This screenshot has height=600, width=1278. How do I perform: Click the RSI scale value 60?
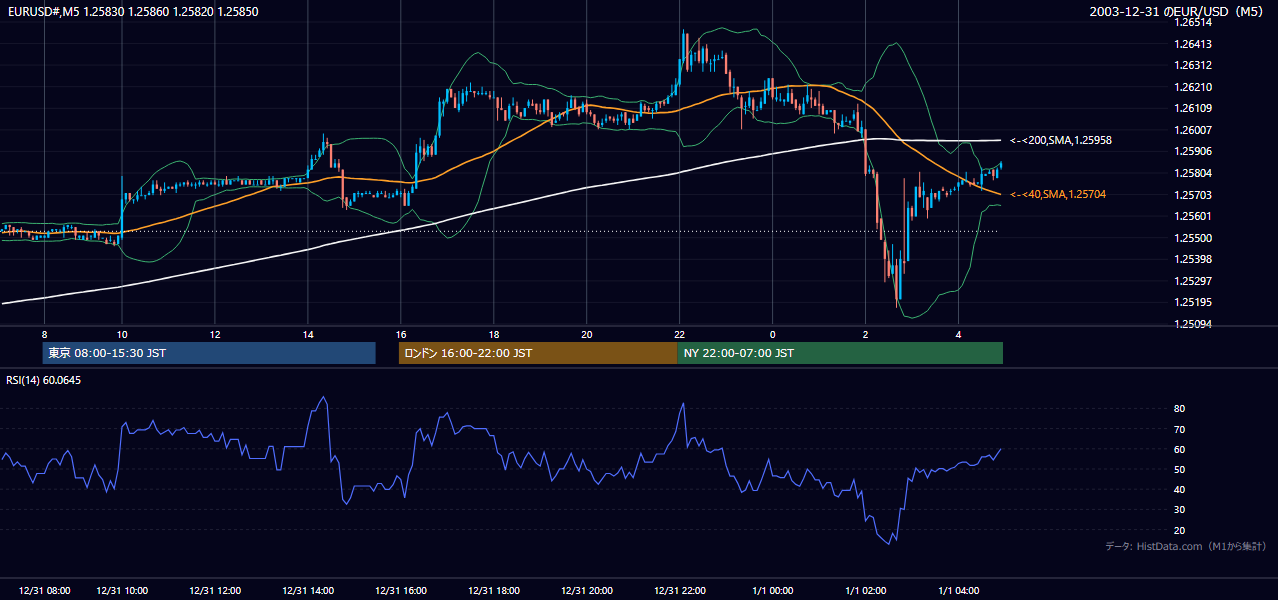point(1180,449)
